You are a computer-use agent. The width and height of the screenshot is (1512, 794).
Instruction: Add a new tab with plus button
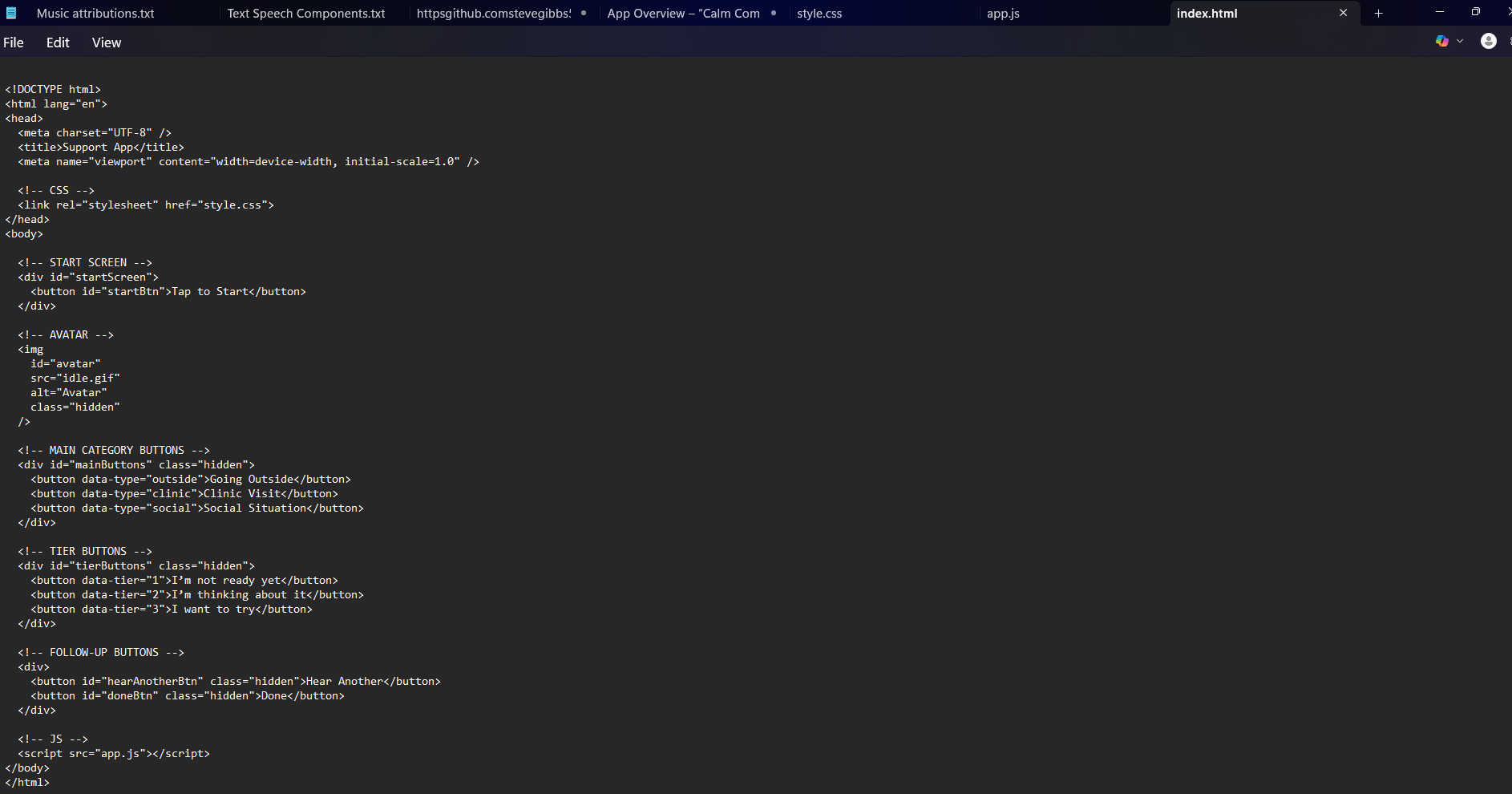(1378, 13)
